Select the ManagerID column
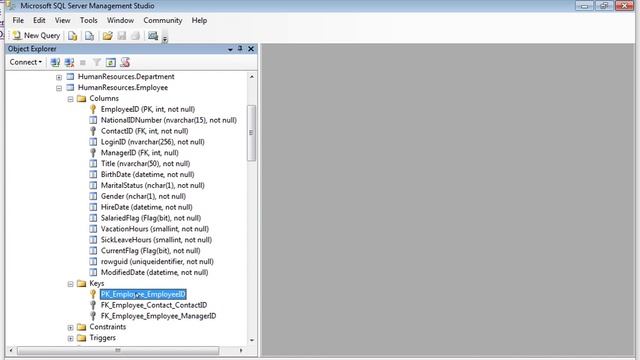This screenshot has height=360, width=640. (x=140, y=153)
